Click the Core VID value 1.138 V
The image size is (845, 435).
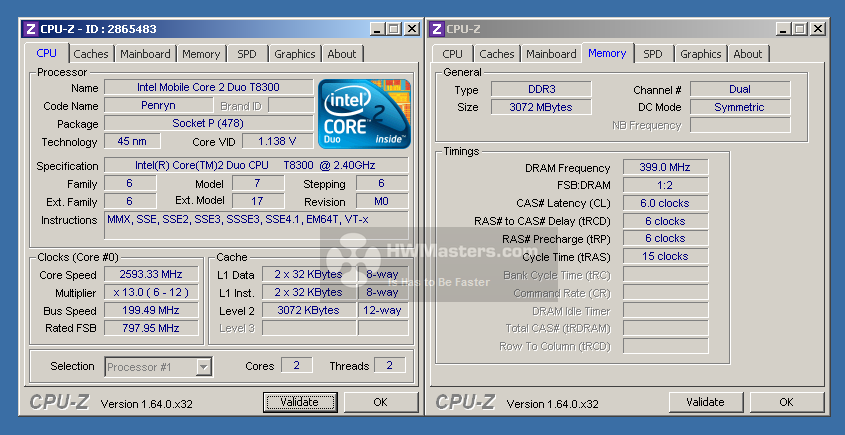click(x=278, y=141)
